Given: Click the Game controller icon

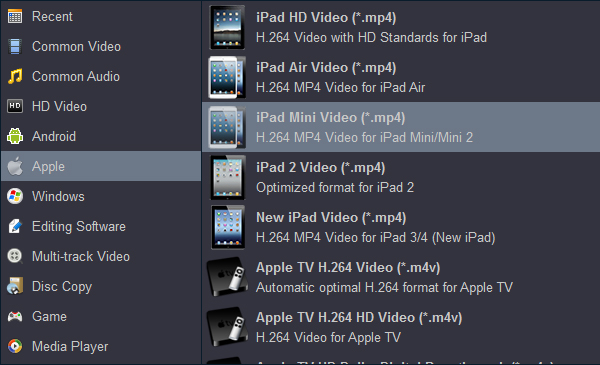Looking at the screenshot, I should (15, 316).
